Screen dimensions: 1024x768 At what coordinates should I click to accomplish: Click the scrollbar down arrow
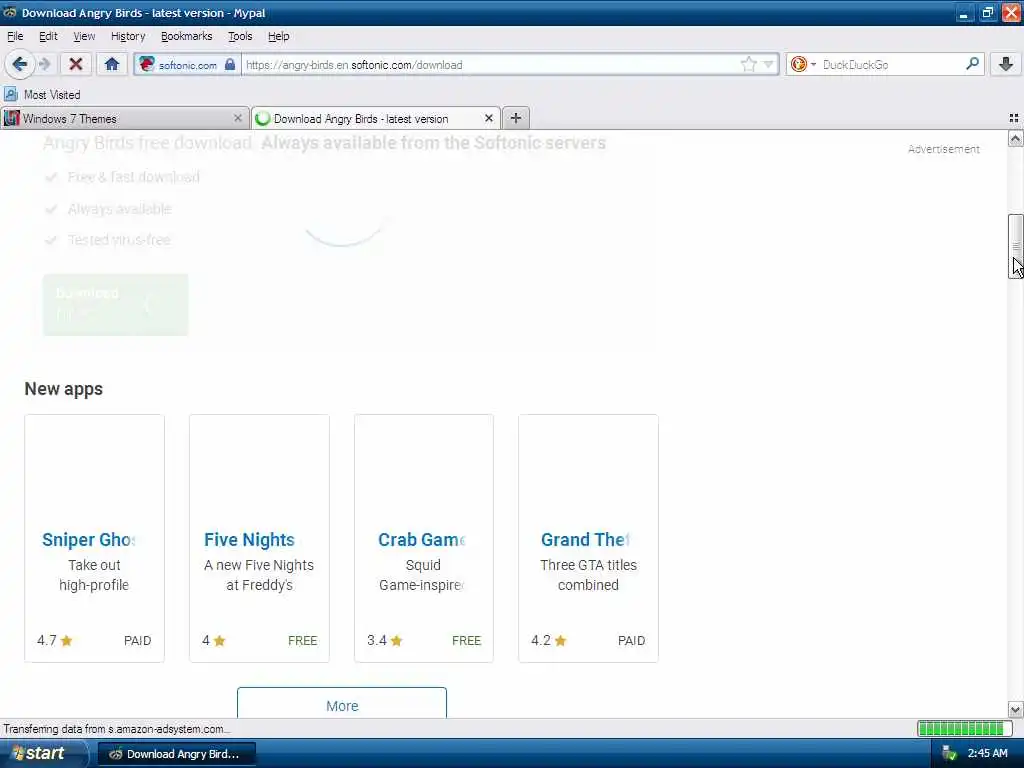click(x=1015, y=709)
